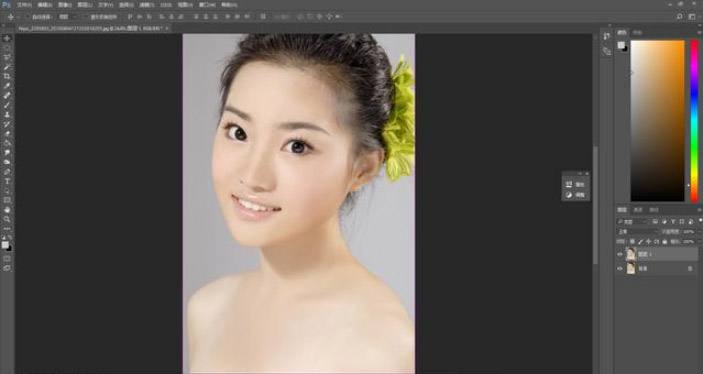The image size is (703, 374).
Task: Toggle adjustment layer filter icon
Action: coord(664,222)
